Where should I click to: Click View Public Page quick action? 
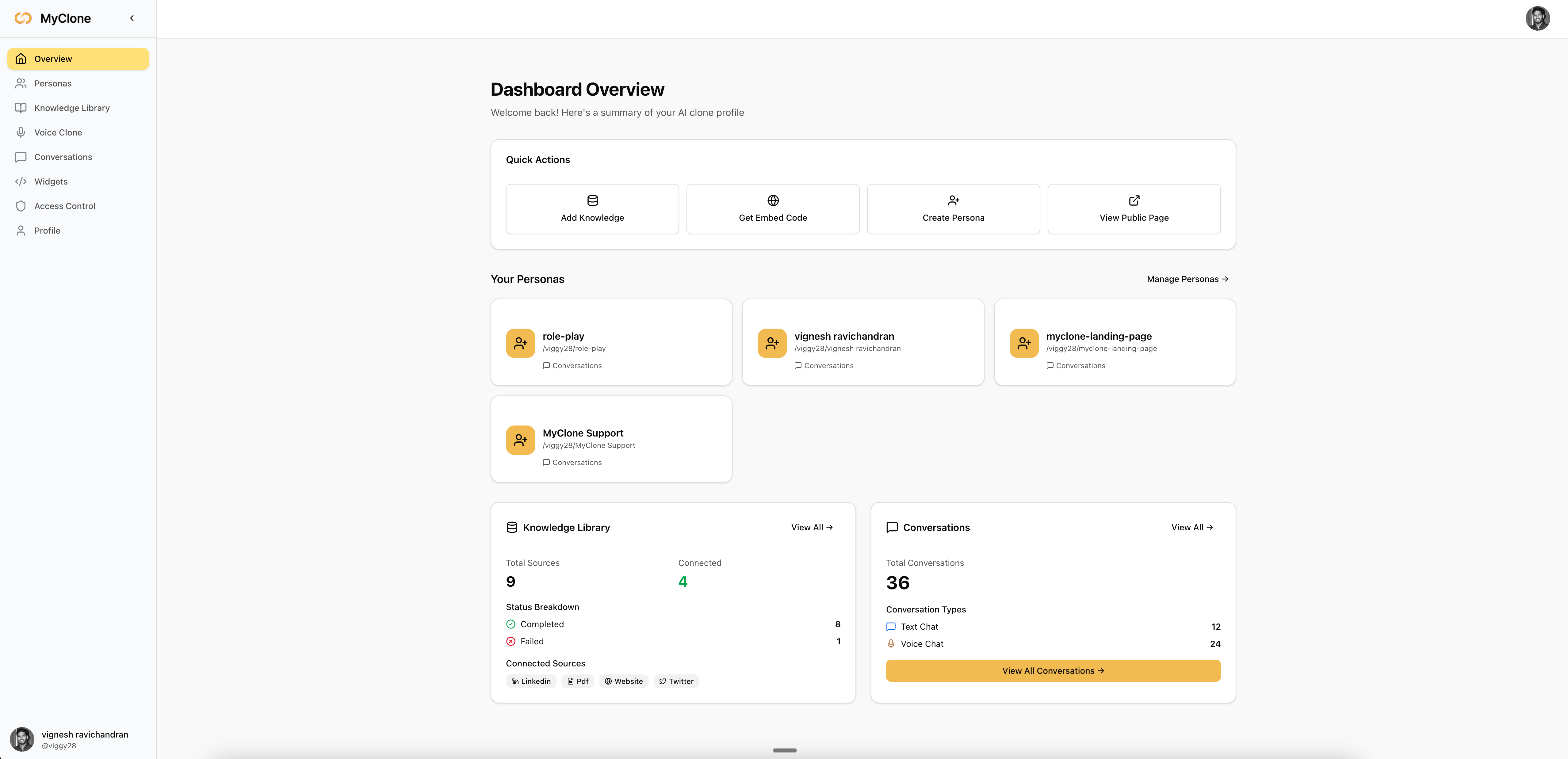pyautogui.click(x=1134, y=209)
